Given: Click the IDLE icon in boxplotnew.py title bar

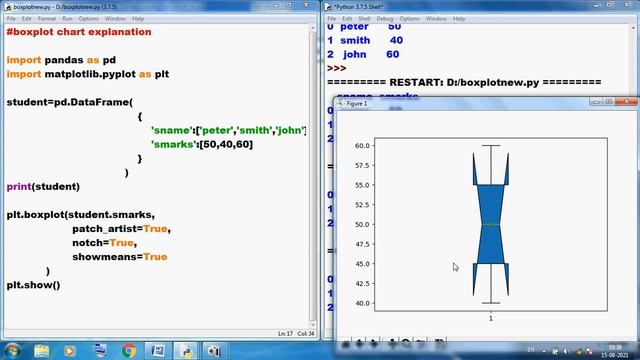Looking at the screenshot, I should (x=8, y=7).
